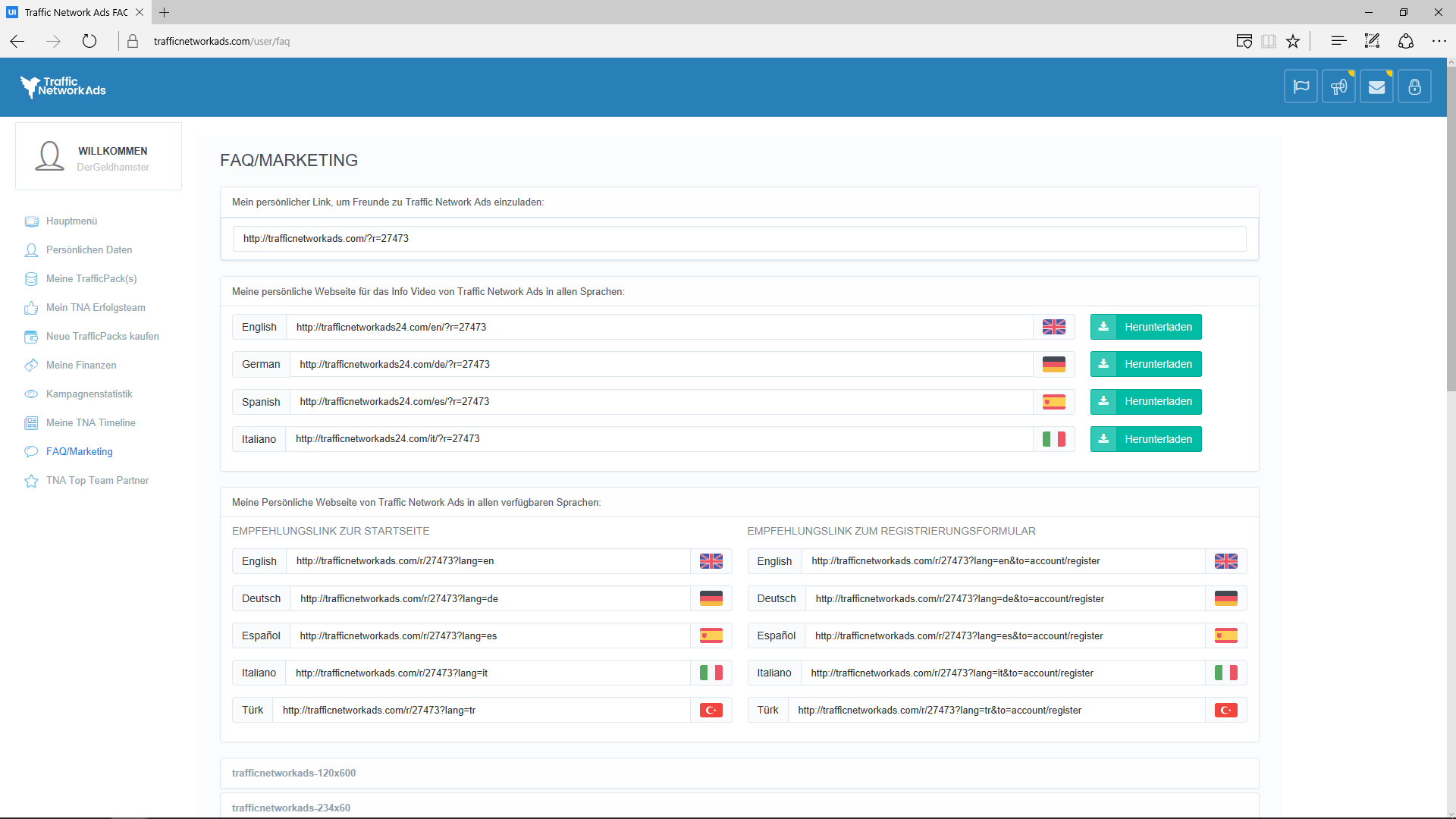
Task: Expand the trafficnetworkads-120x600 banner section
Action: 293,773
